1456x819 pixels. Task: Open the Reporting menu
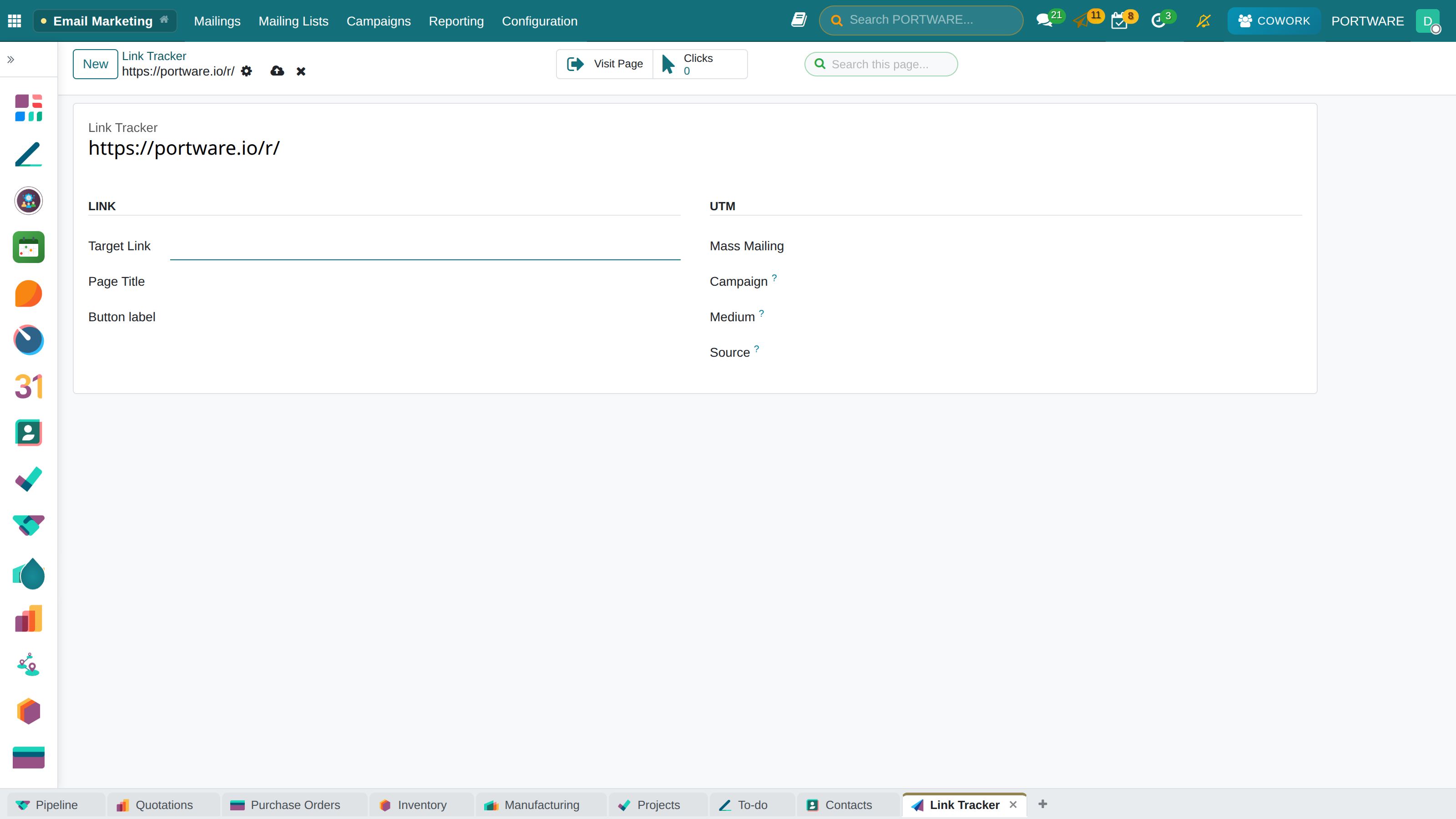click(x=456, y=21)
